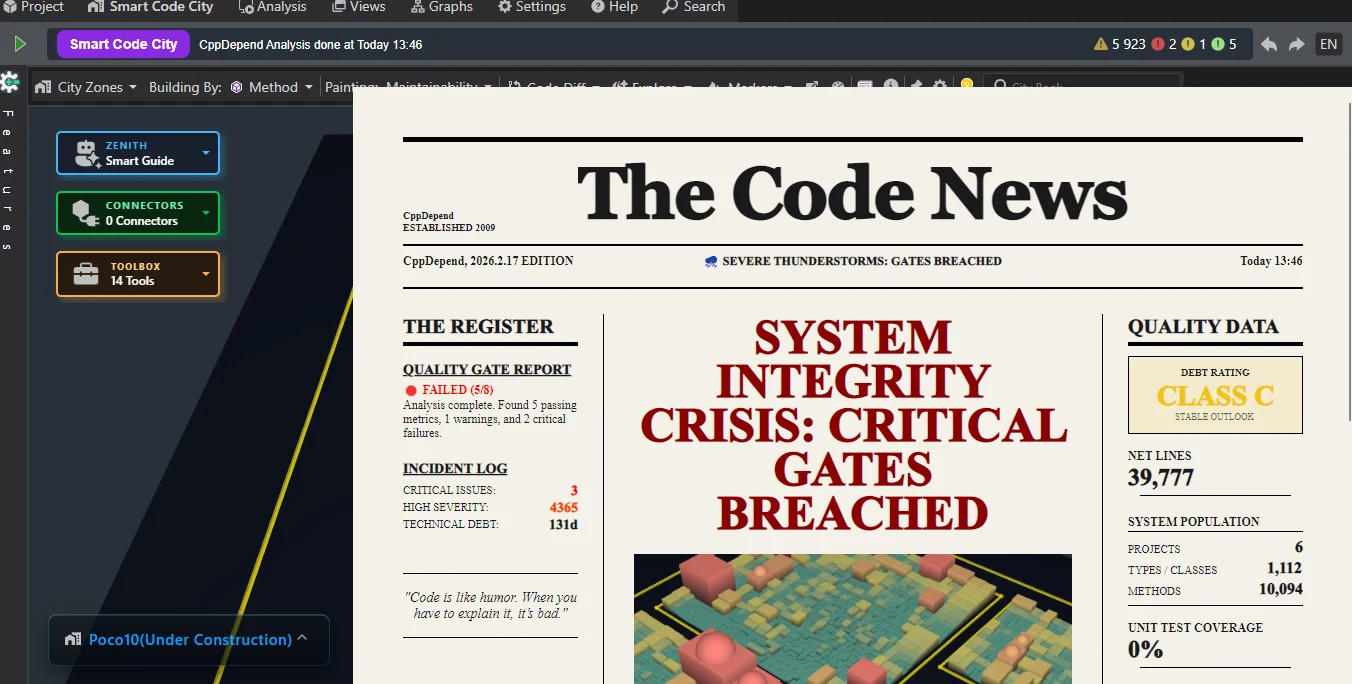Click the Incident Log heading link
This screenshot has height=684, width=1352.
click(455, 468)
